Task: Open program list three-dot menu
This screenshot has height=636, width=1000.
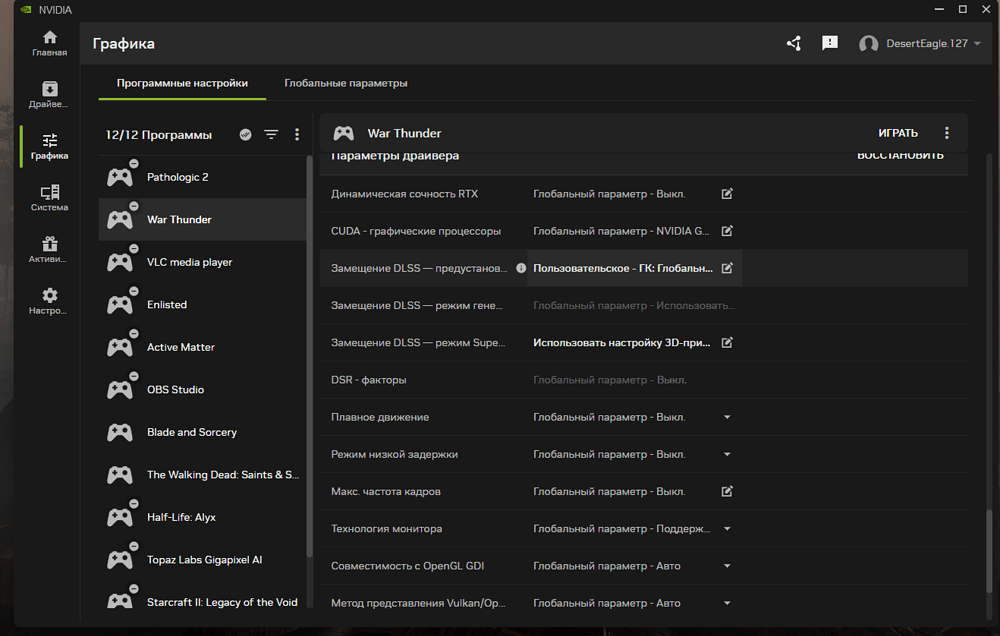Action: tap(297, 135)
